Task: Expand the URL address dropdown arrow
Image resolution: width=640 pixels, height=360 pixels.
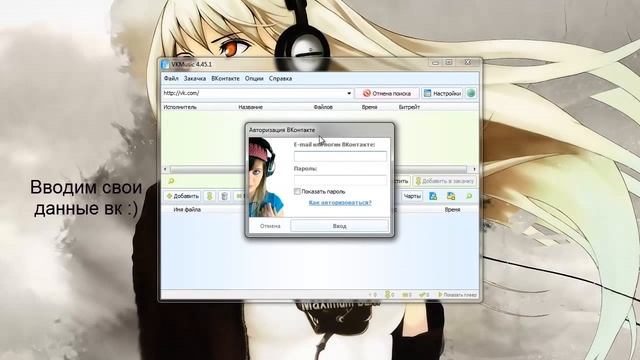Action: click(349, 93)
